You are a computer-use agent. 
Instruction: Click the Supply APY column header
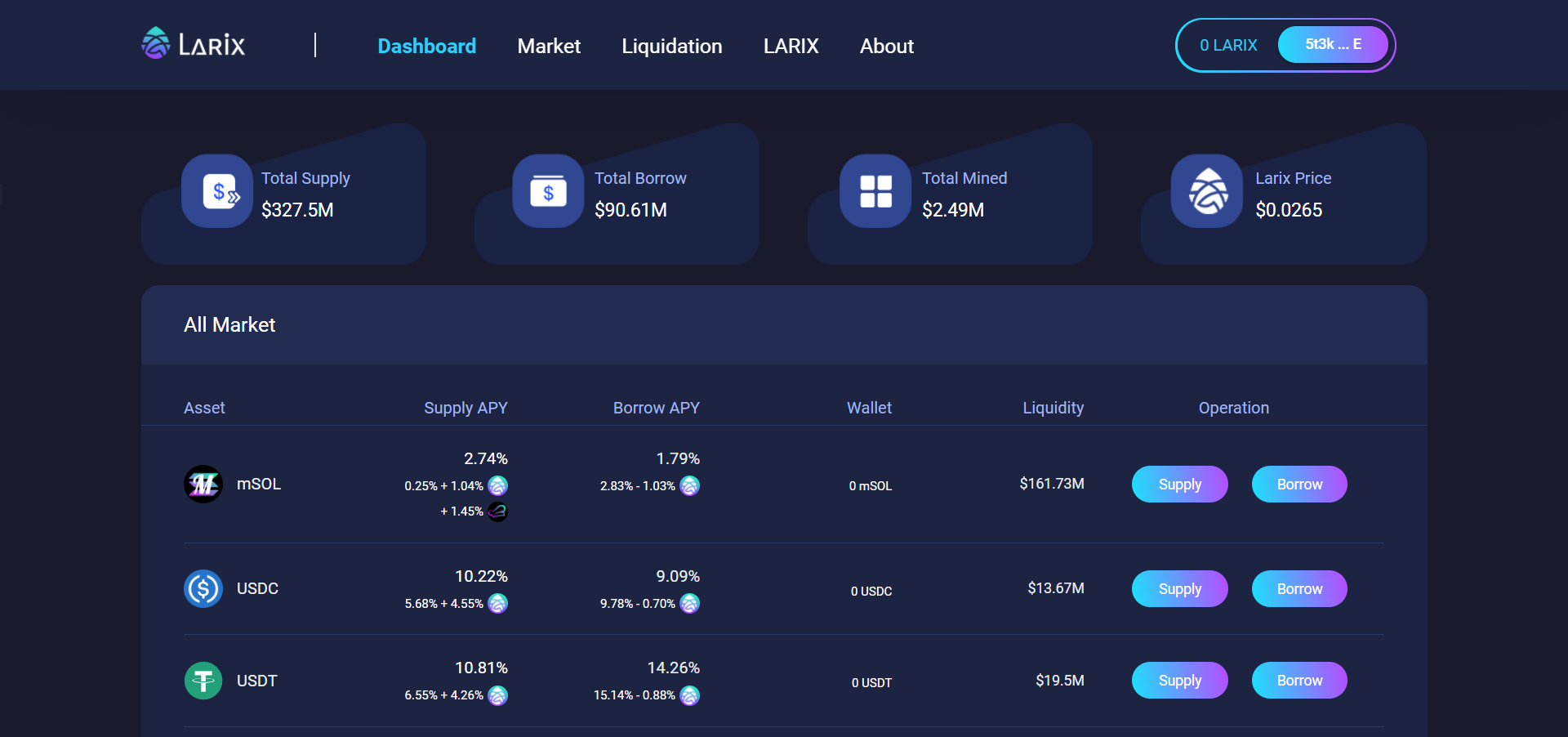(465, 408)
